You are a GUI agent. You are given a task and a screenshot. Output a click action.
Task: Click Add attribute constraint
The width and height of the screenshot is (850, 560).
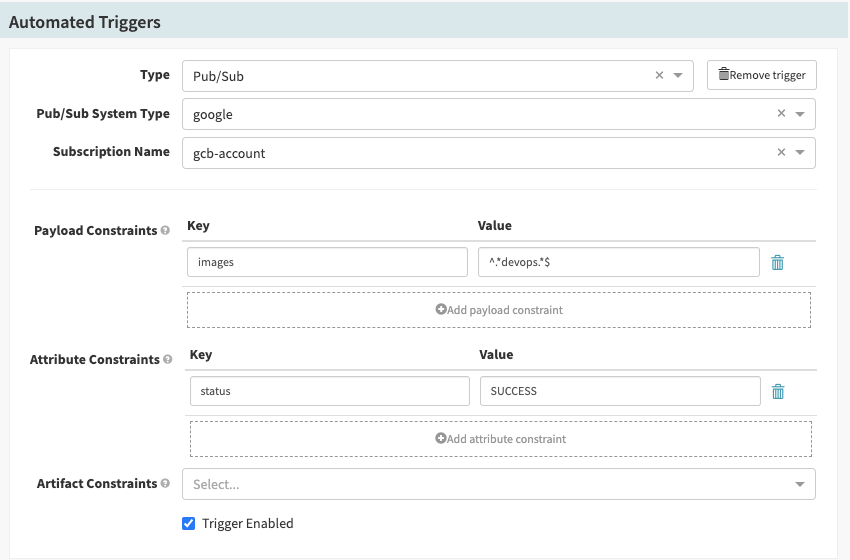(500, 439)
